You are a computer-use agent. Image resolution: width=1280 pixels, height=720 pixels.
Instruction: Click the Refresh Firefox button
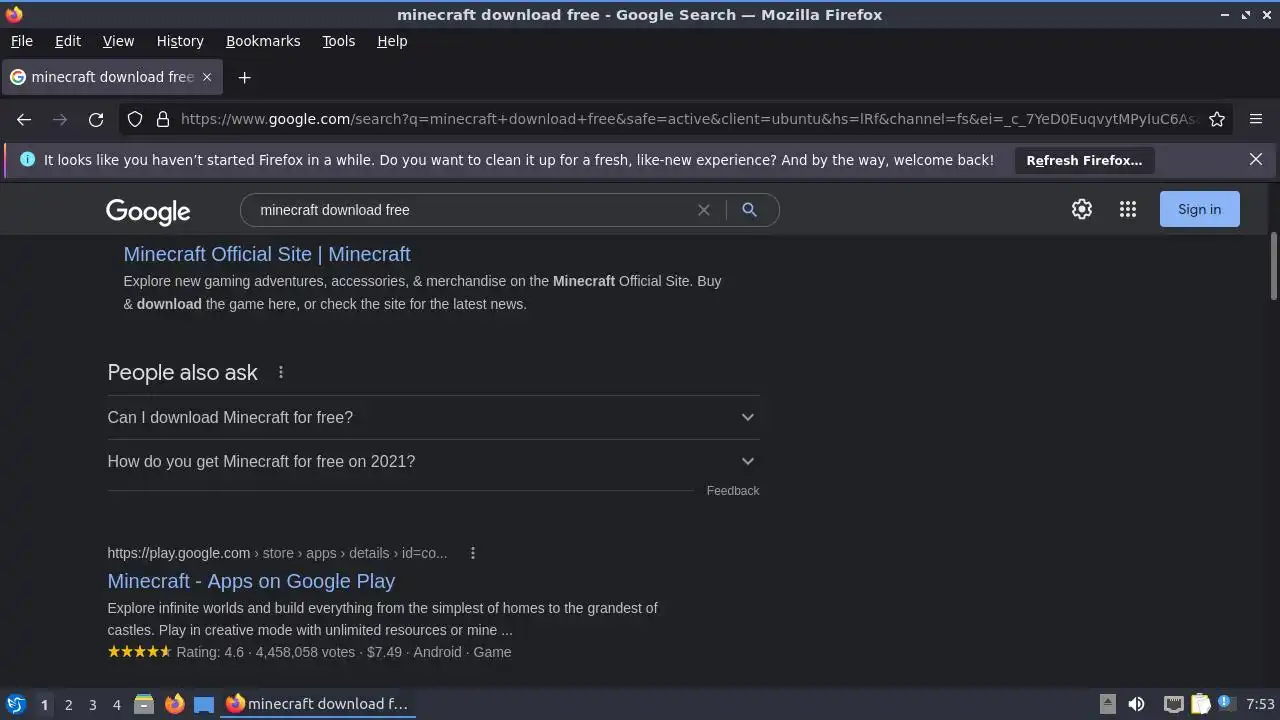point(1084,160)
